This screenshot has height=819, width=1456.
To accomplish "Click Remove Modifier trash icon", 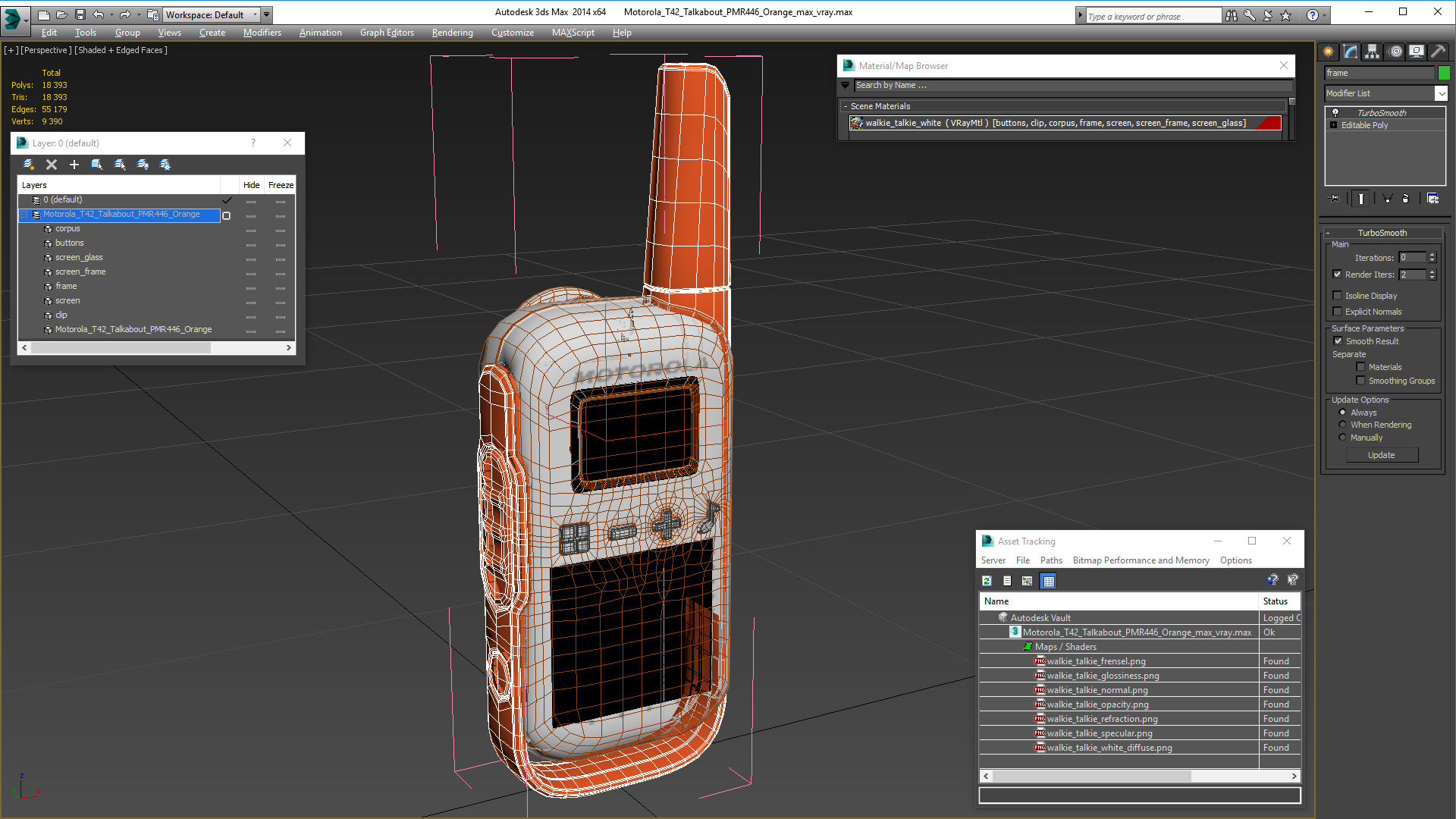I will [x=1406, y=199].
